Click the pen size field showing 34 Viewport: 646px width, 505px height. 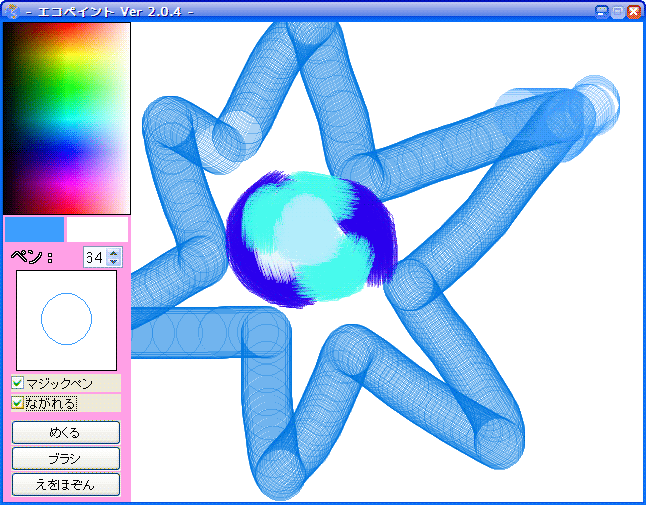(x=95, y=257)
